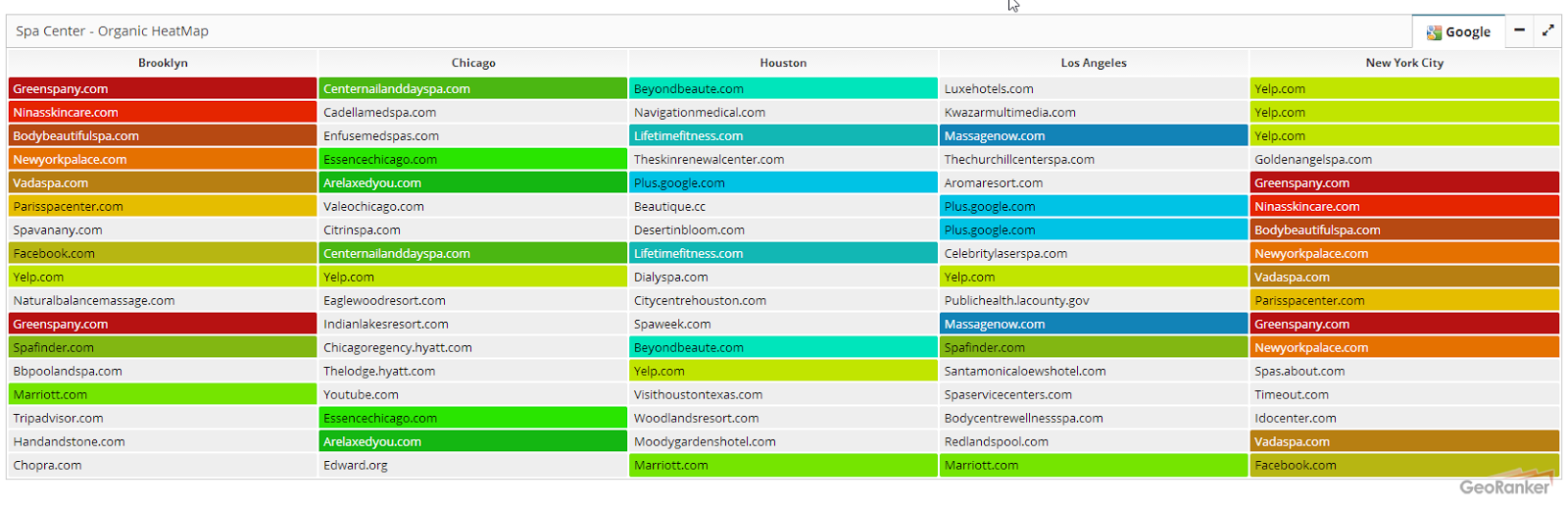Image resolution: width=1568 pixels, height=510 pixels.
Task: Expand heatmap with the fullscreen arrows icon
Action: pos(1547,30)
